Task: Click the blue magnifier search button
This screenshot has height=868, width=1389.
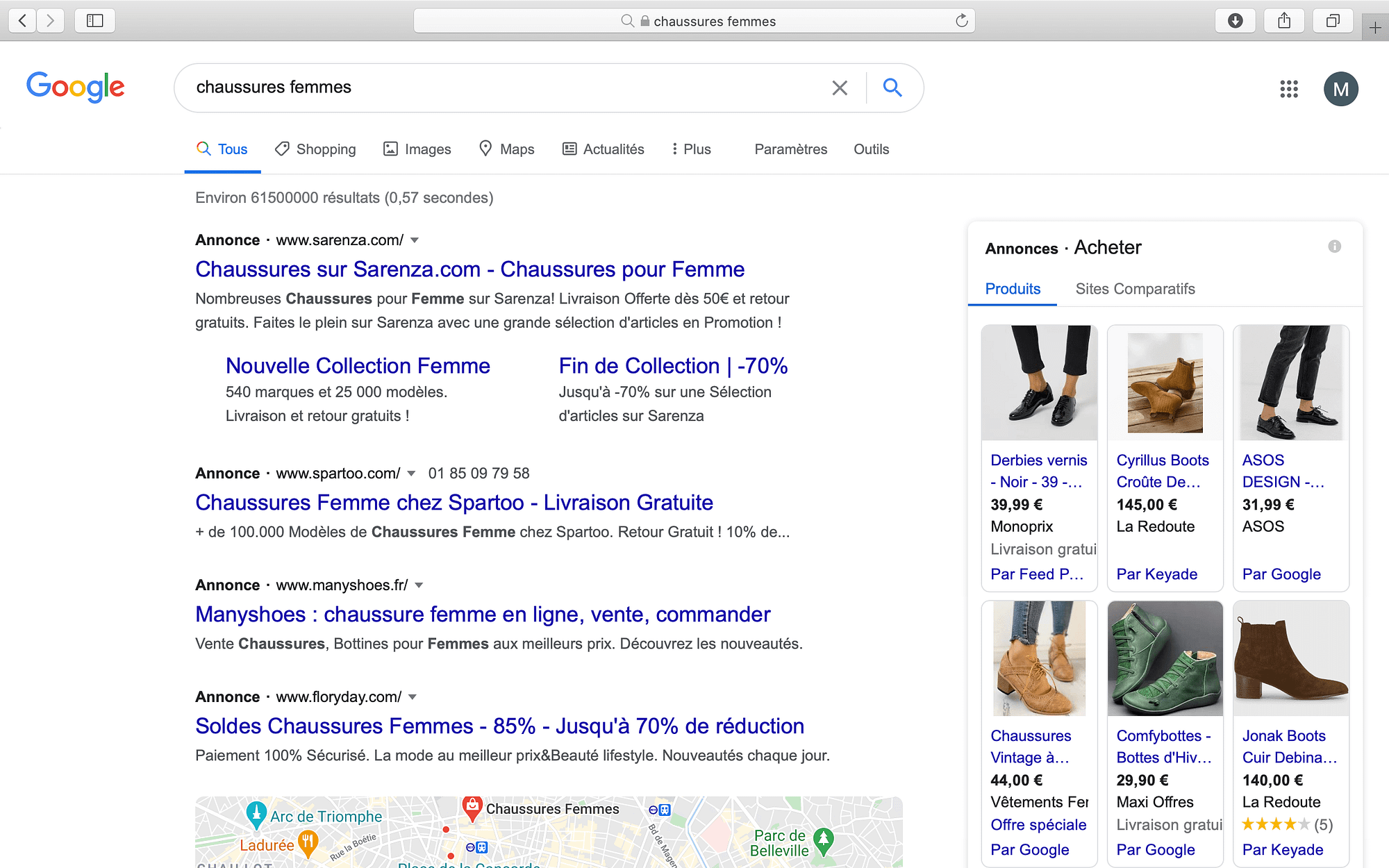Action: pos(892,87)
